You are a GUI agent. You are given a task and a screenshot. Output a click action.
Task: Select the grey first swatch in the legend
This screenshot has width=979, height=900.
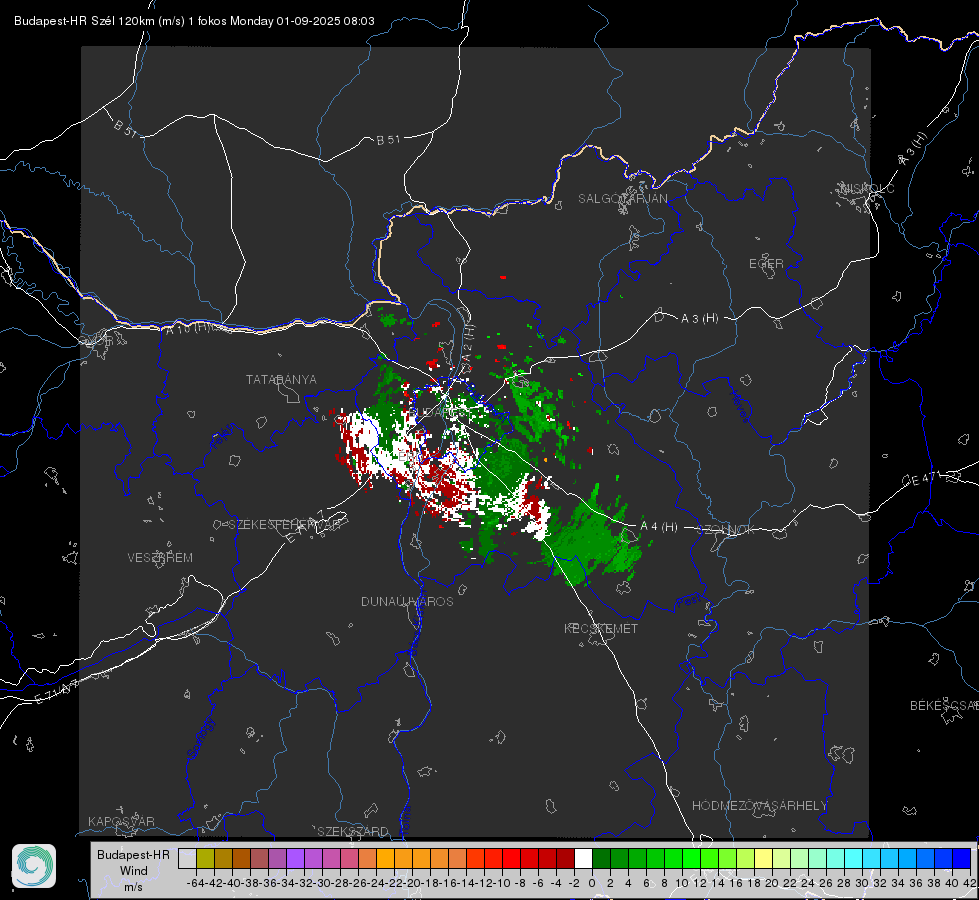coord(187,858)
